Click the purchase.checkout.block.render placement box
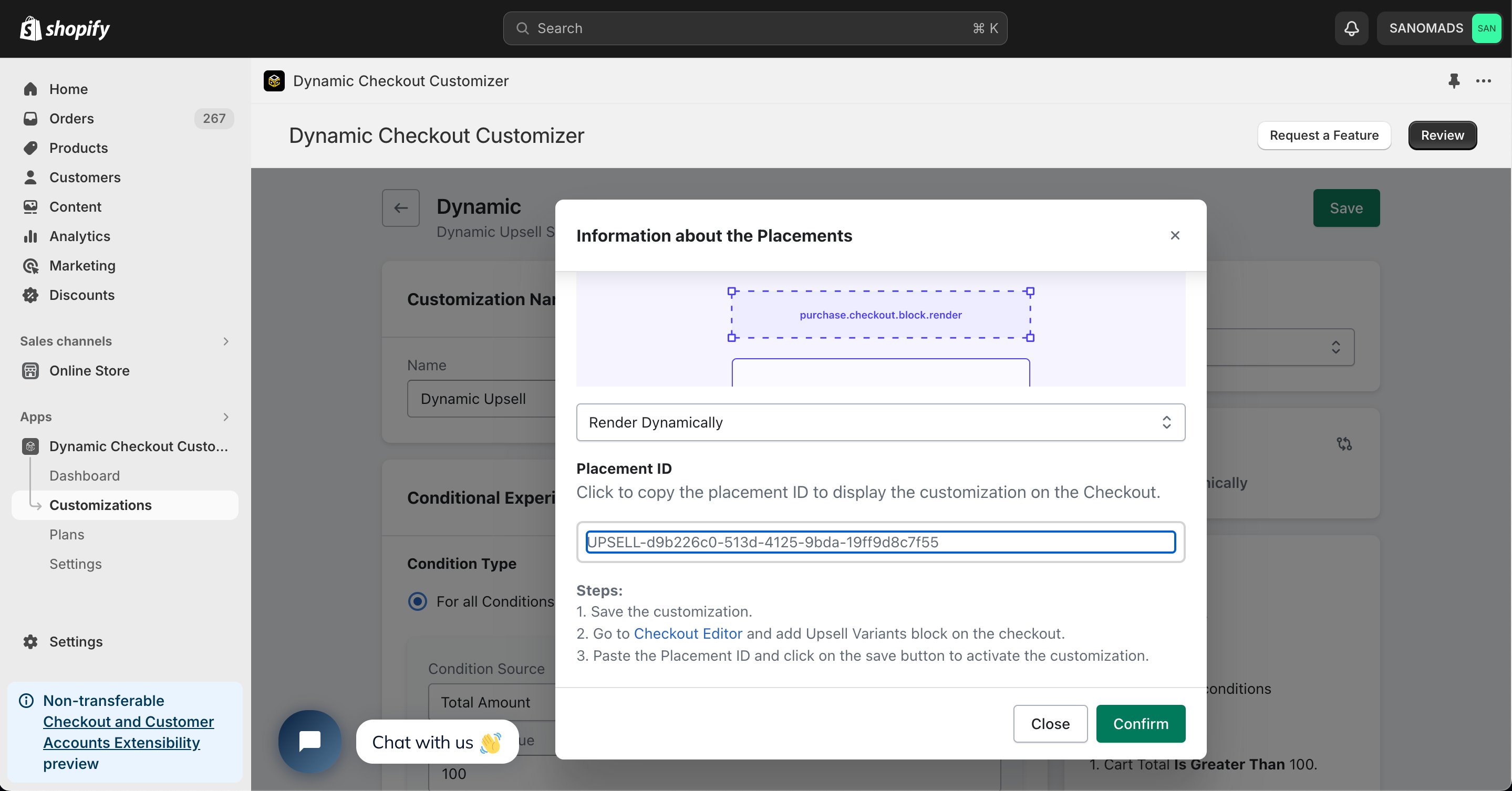Image resolution: width=1512 pixels, height=791 pixels. [x=881, y=315]
